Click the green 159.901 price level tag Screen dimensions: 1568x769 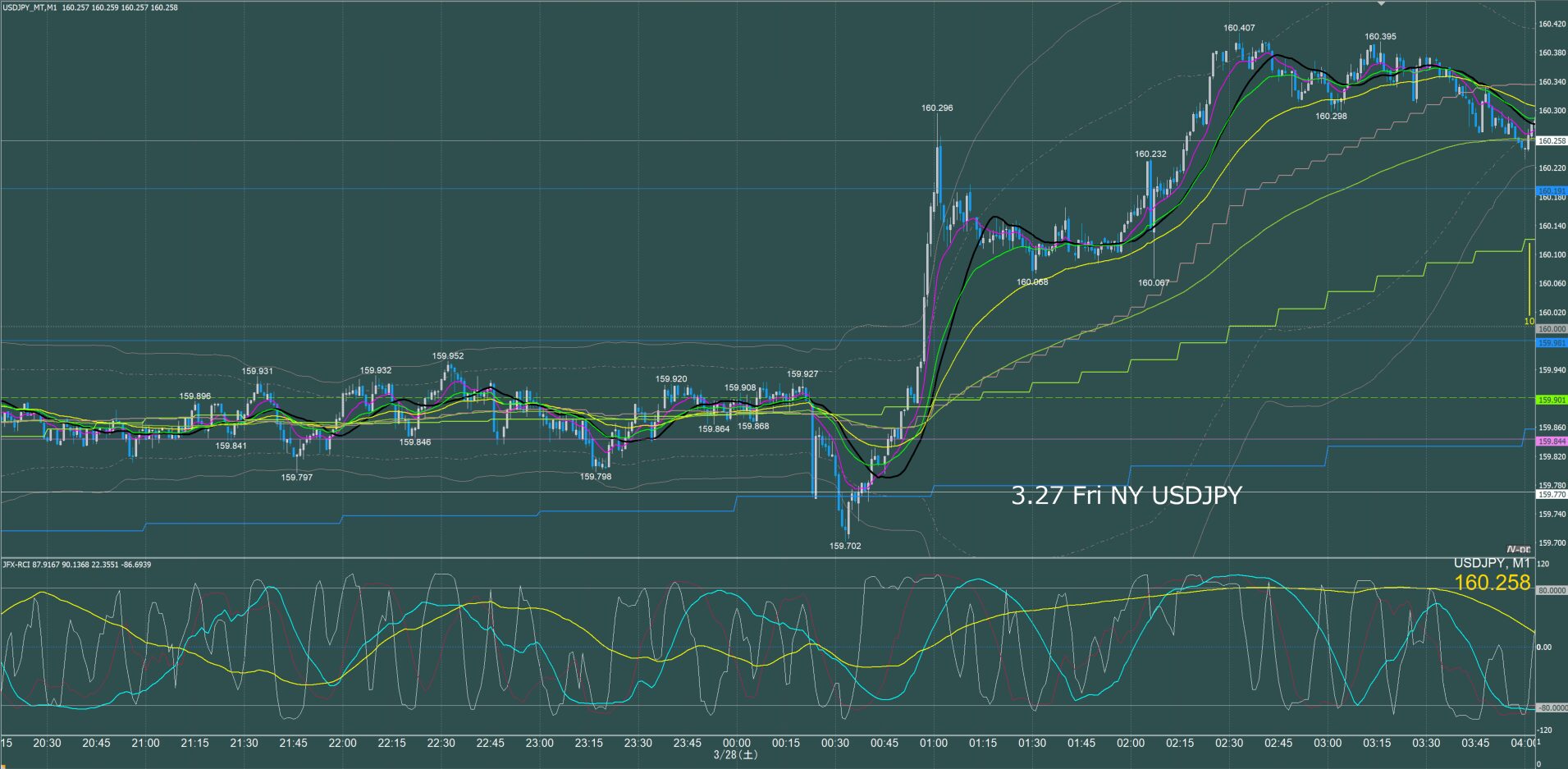pyautogui.click(x=1551, y=400)
